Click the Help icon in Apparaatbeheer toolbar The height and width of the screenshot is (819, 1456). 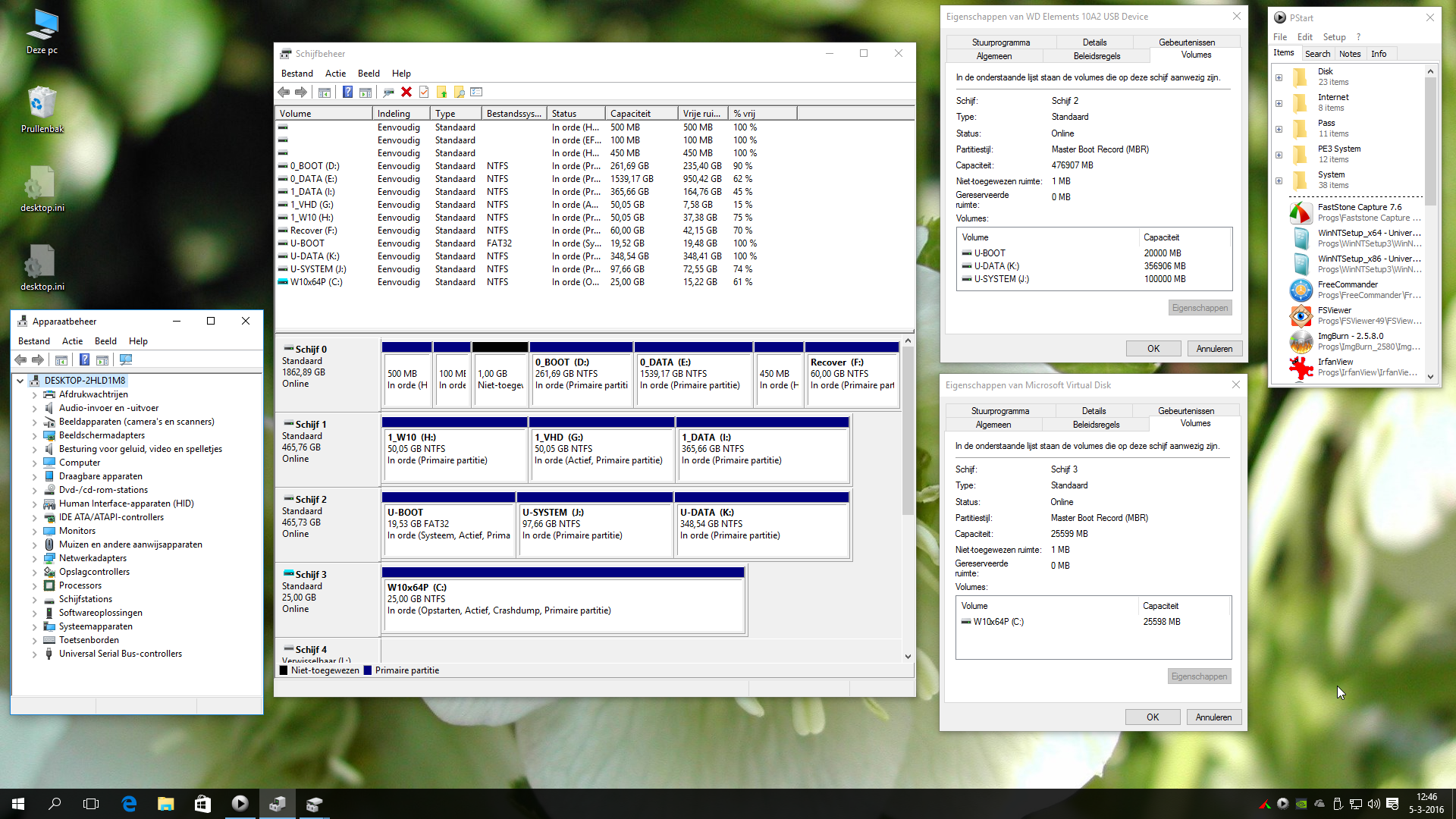pyautogui.click(x=85, y=360)
